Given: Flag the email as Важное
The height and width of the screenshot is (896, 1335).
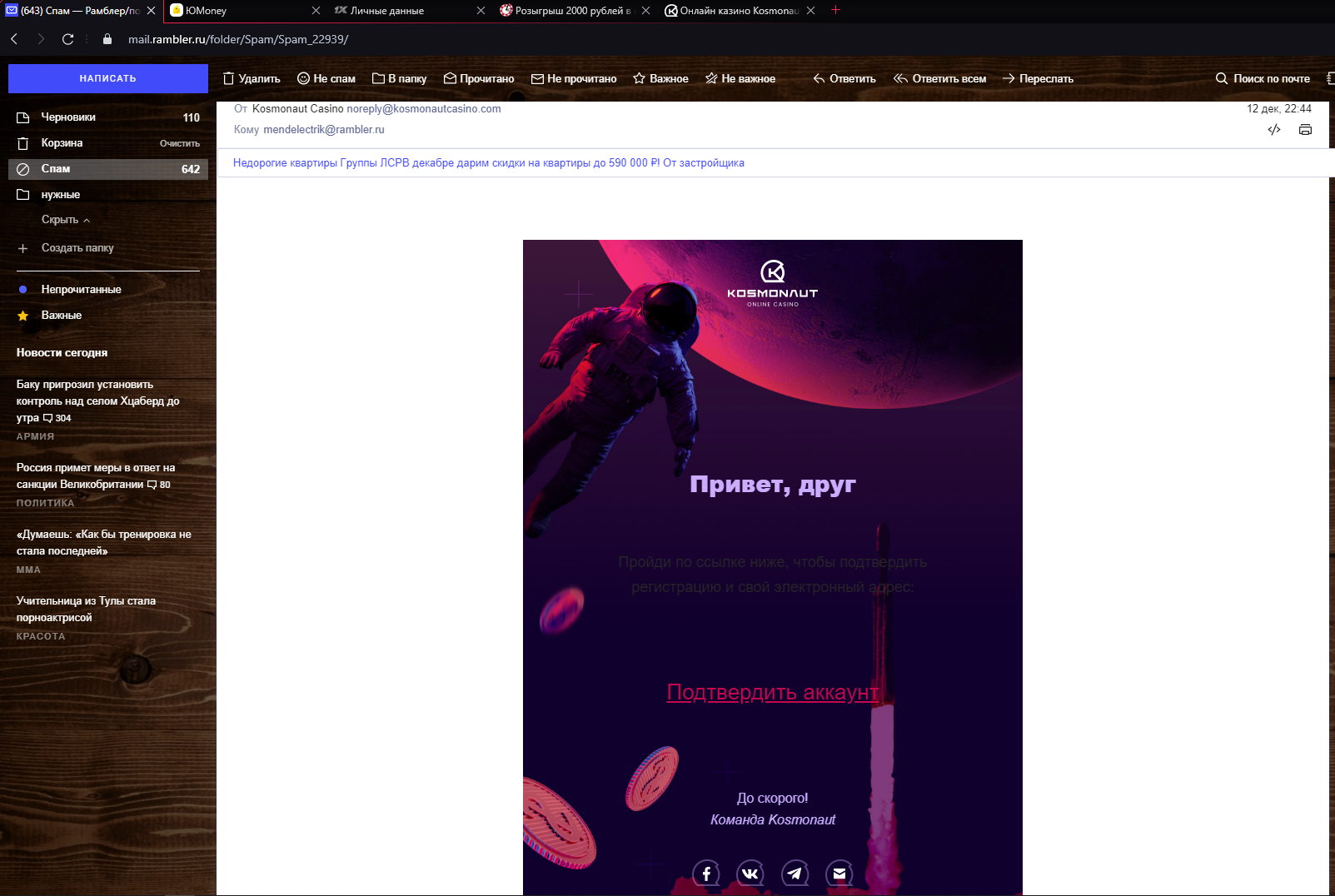Looking at the screenshot, I should (x=660, y=78).
